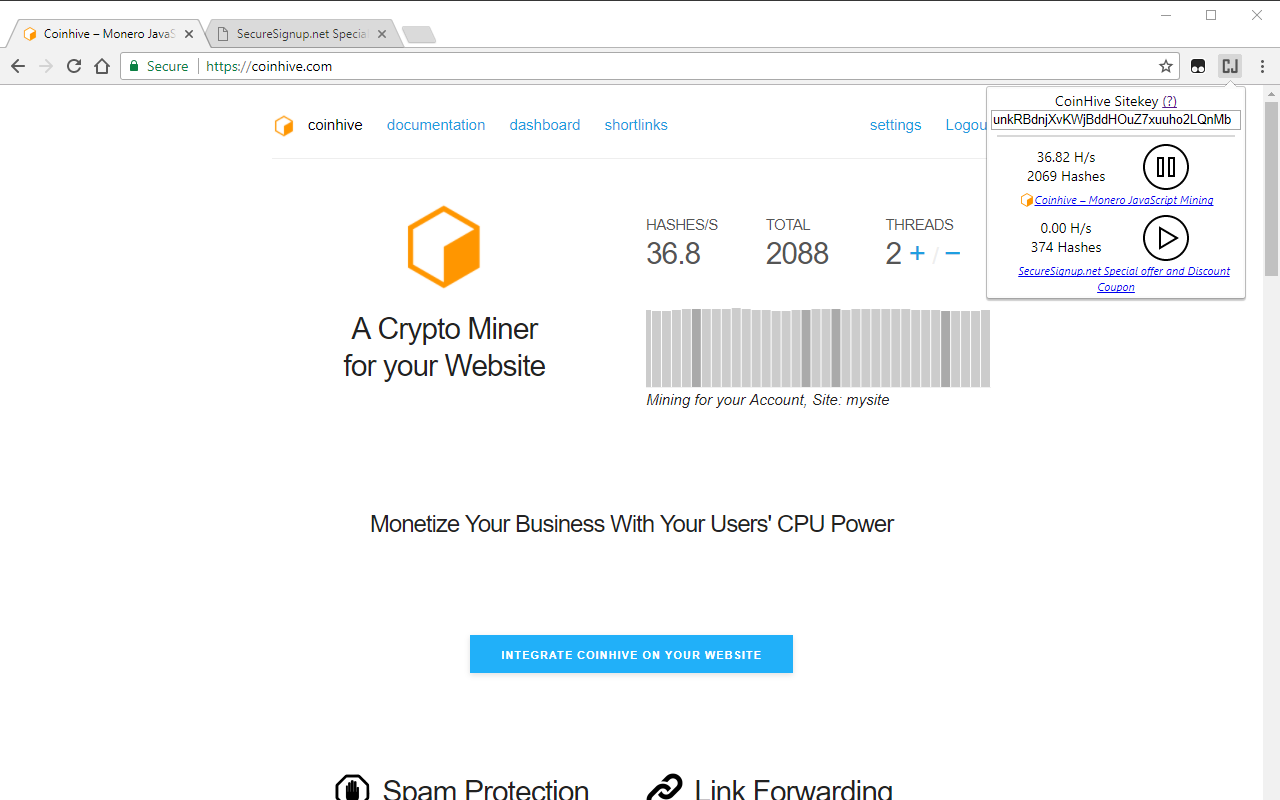Follow the Coinhive – Monero JavaScript Mining popup link
The image size is (1280, 800).
(x=1123, y=200)
